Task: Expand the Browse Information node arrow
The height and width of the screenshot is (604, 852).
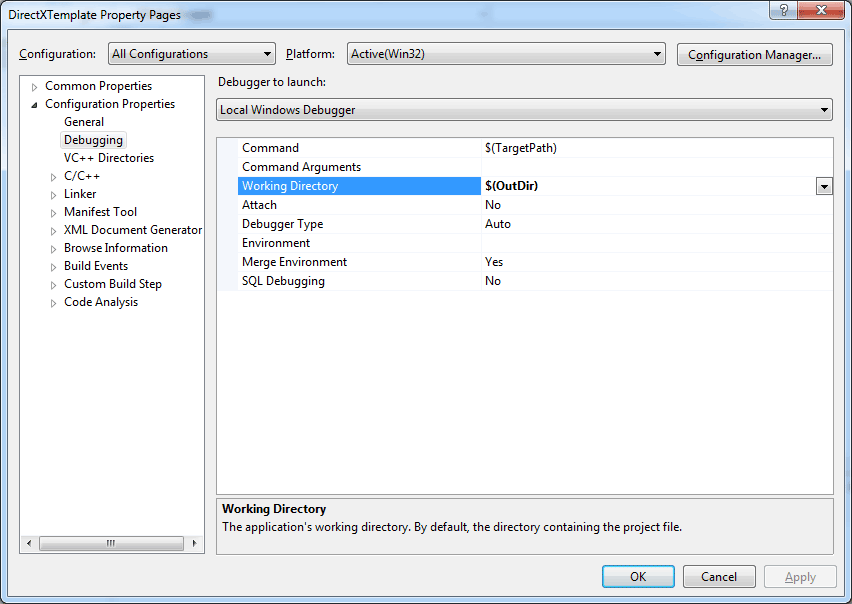Action: coord(53,249)
